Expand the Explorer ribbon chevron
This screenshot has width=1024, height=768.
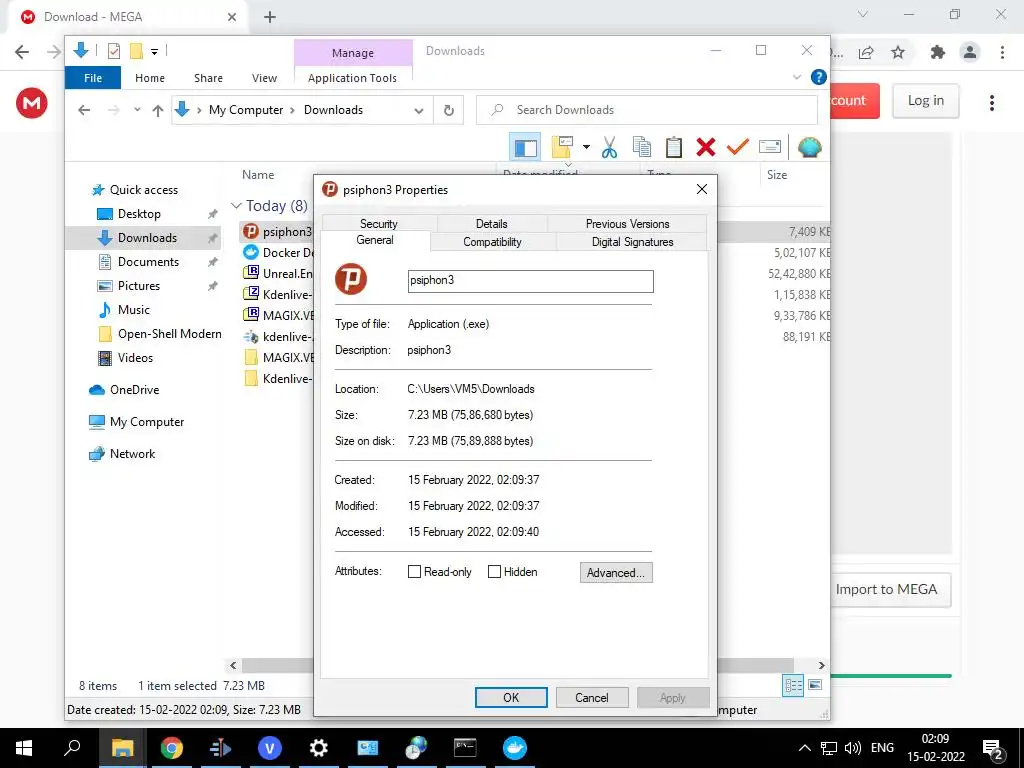[797, 77]
